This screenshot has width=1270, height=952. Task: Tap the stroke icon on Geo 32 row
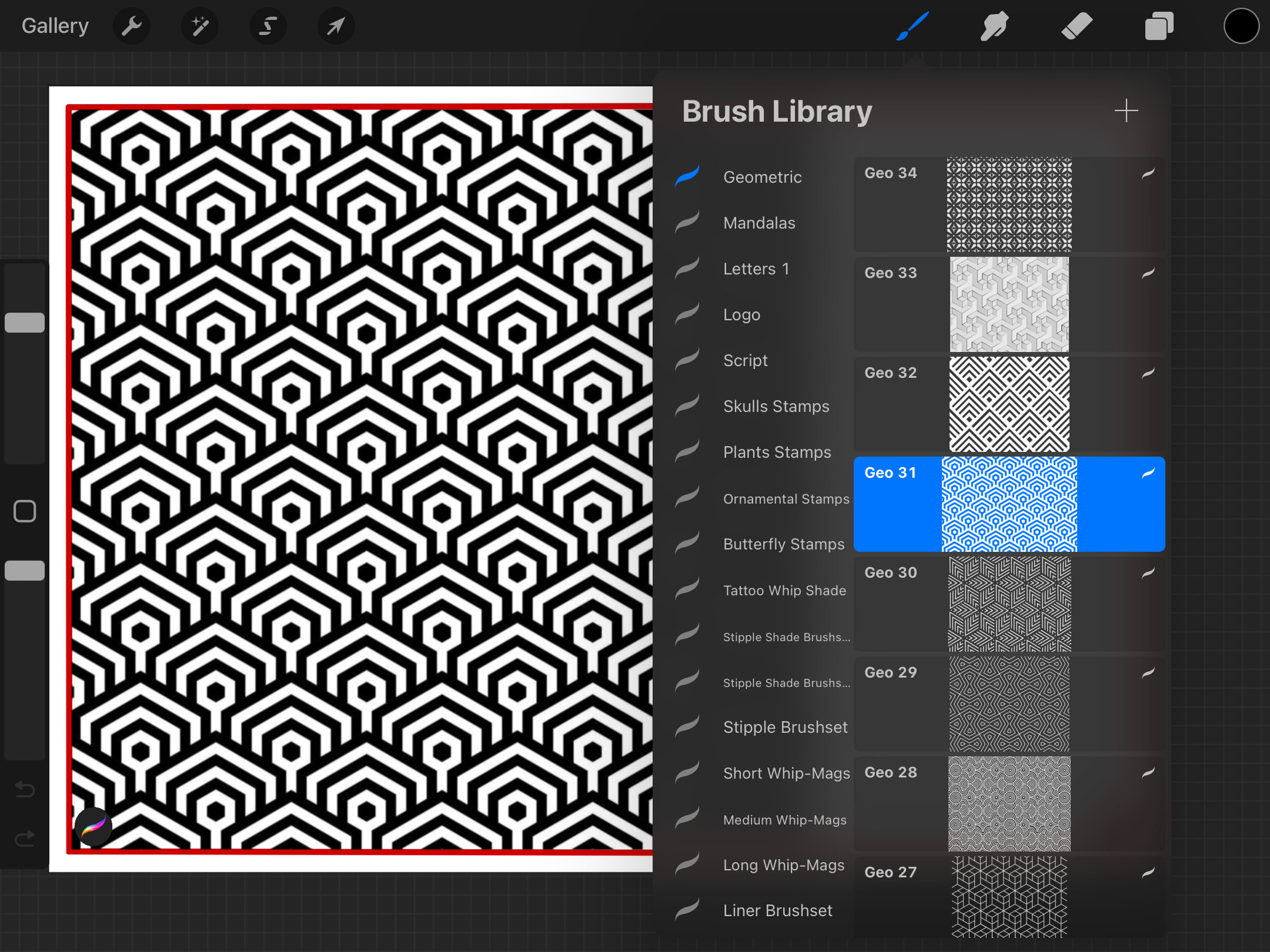click(1148, 373)
